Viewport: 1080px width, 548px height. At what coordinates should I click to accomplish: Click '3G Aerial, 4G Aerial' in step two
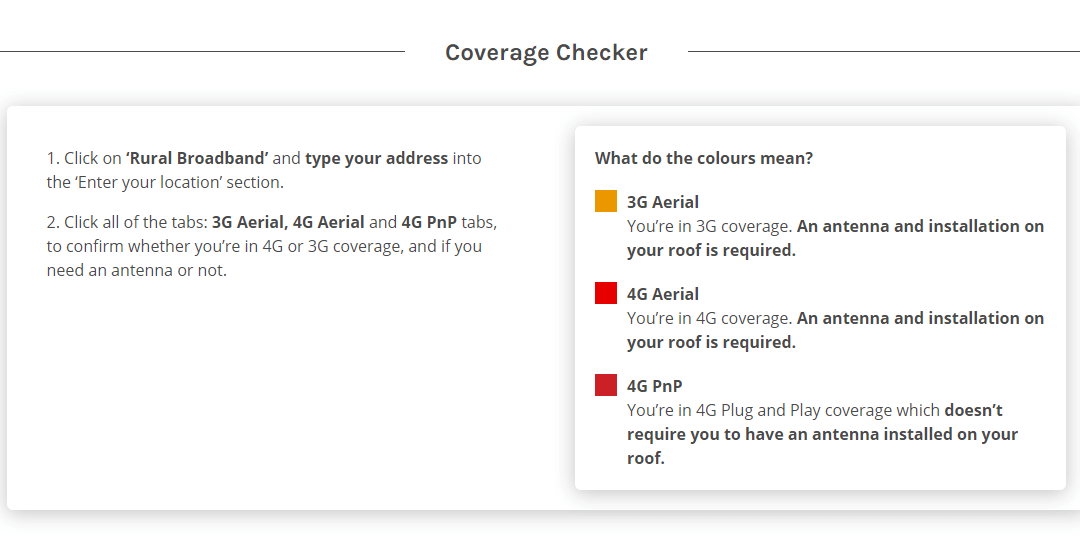click(288, 222)
